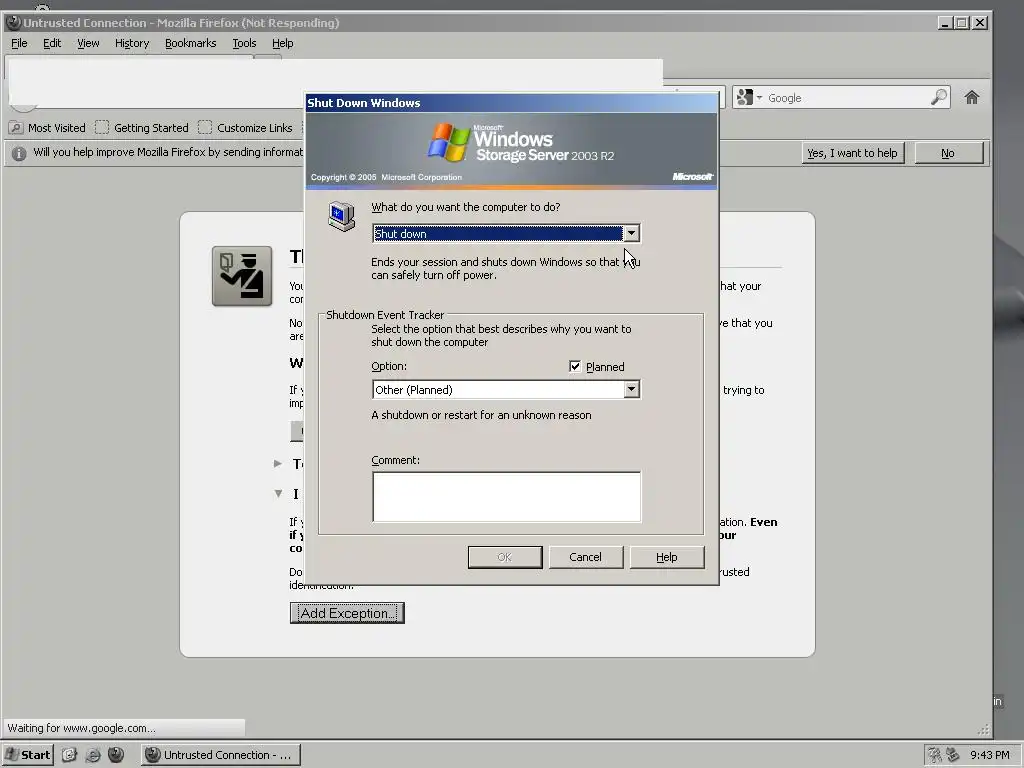Screen dimensions: 1024x768
Task: Open the Help menu in Firefox
Action: (283, 43)
